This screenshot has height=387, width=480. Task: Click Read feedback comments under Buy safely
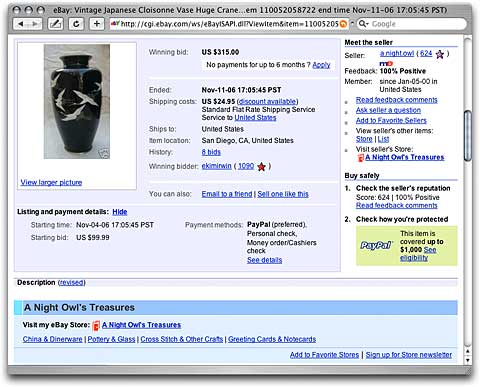[x=396, y=205]
